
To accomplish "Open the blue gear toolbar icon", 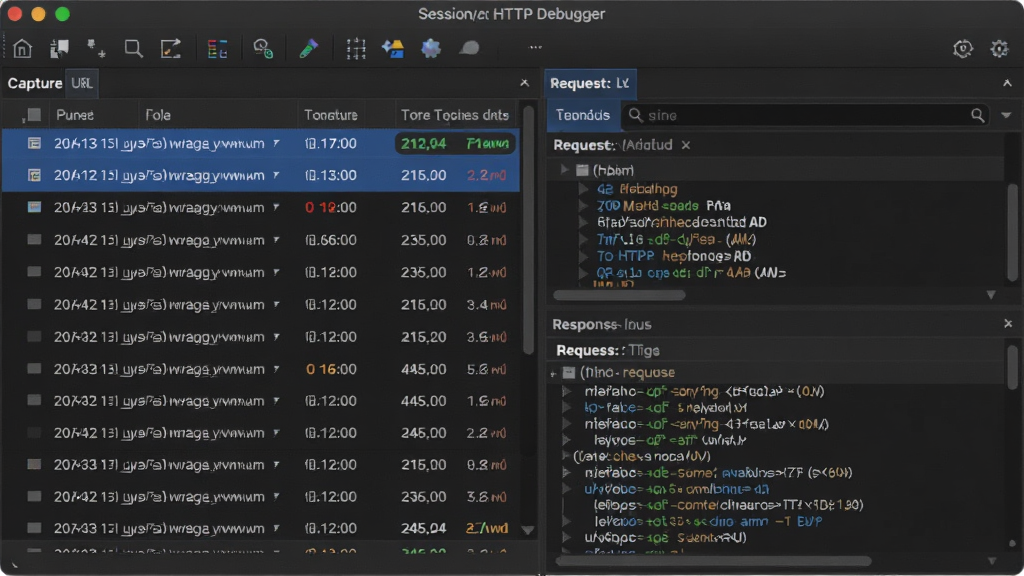I will pos(431,48).
